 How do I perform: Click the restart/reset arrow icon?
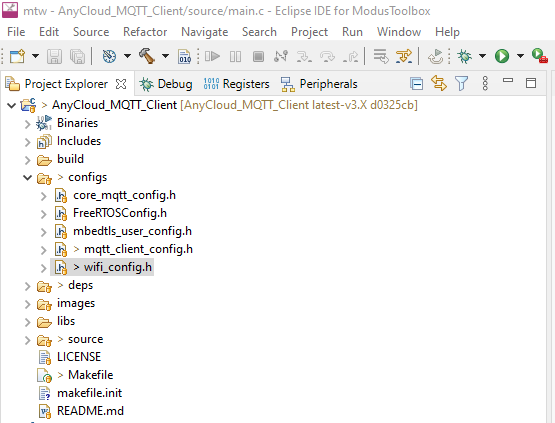click(435, 56)
